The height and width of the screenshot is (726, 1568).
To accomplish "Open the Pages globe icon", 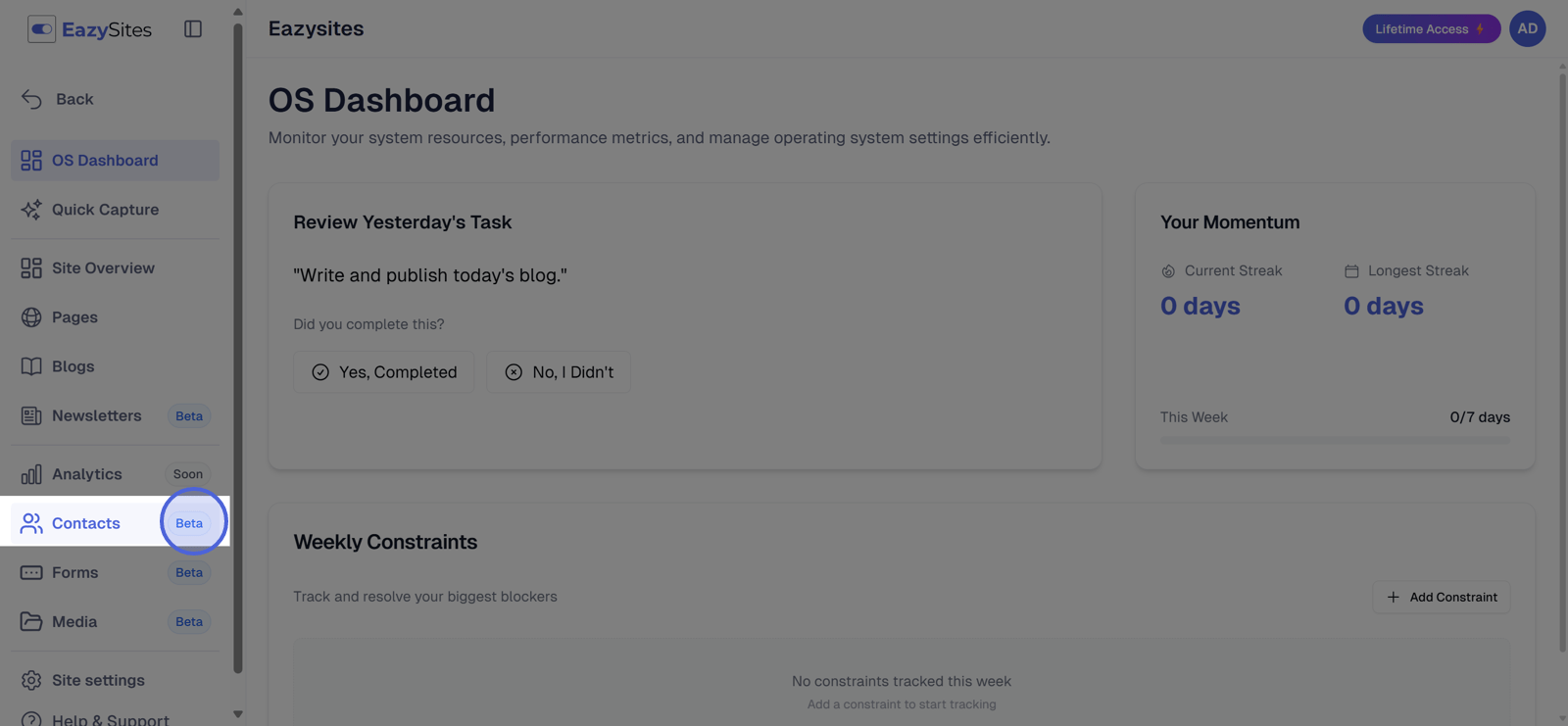I will (31, 317).
